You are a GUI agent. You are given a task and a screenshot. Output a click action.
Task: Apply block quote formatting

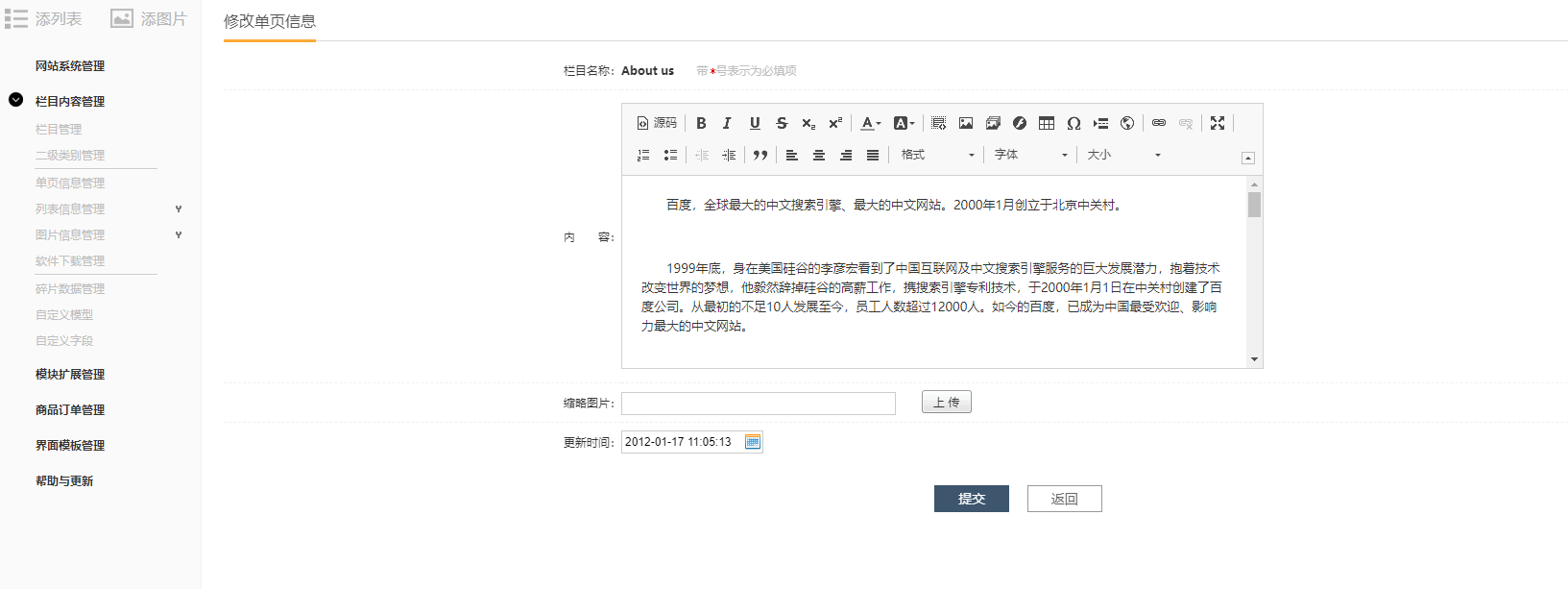[x=760, y=155]
